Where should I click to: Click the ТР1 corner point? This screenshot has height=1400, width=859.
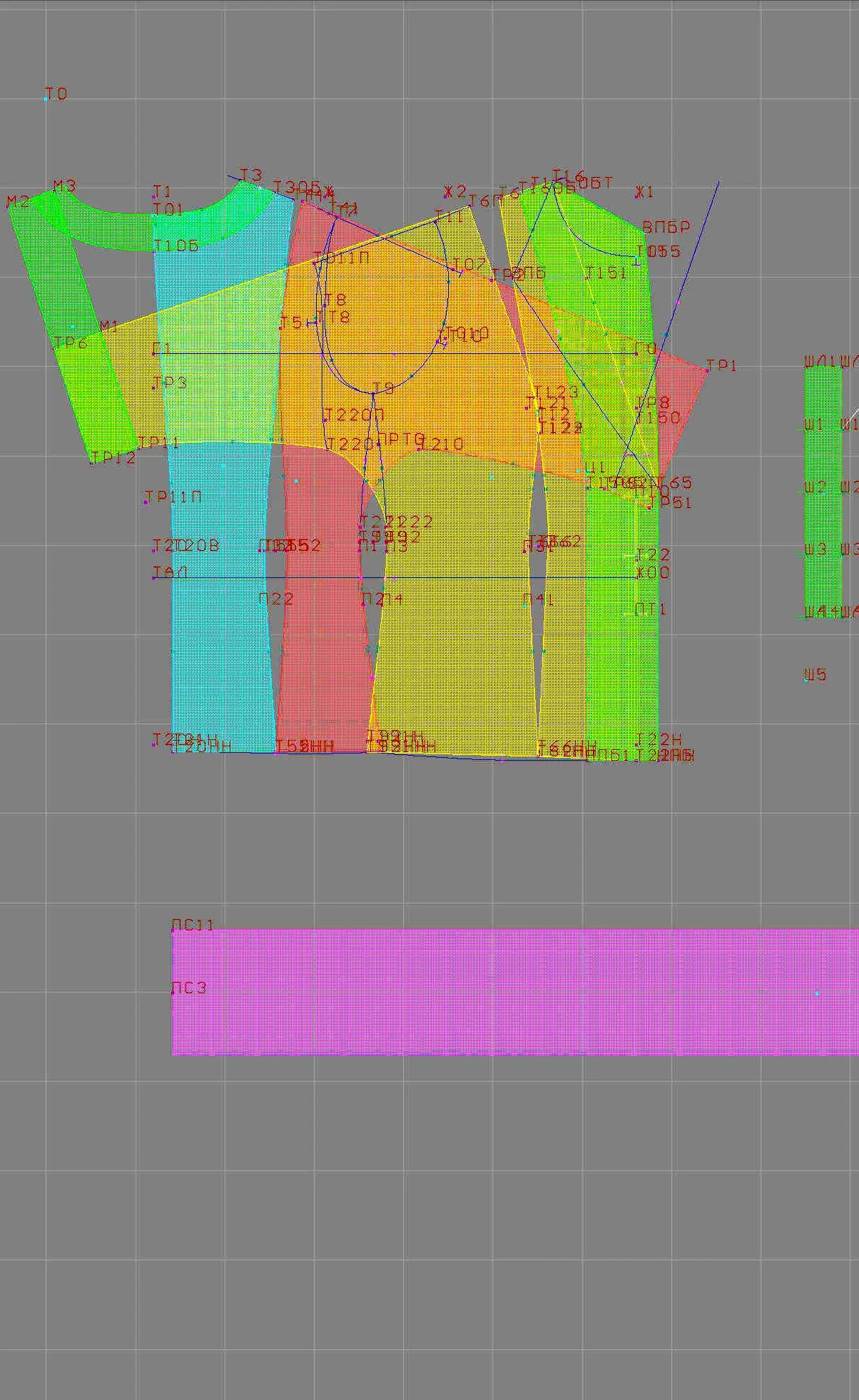[707, 371]
